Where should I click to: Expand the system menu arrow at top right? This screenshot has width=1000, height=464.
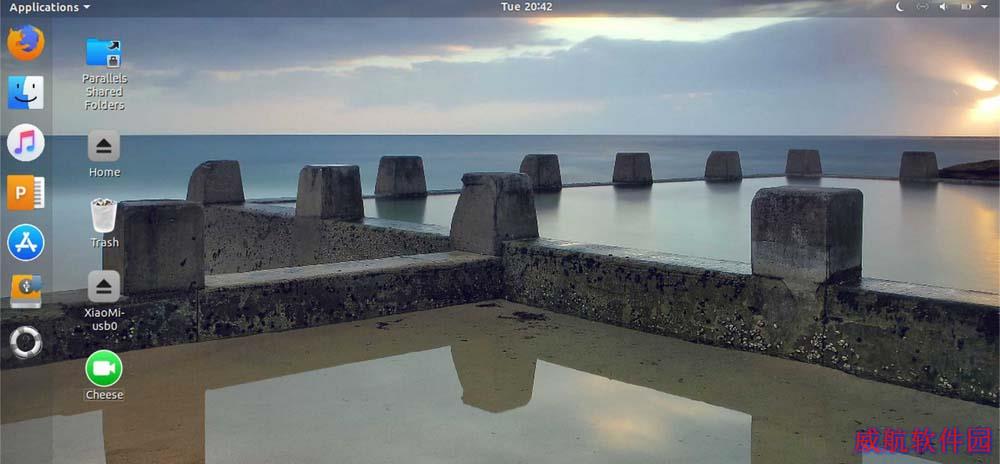click(986, 7)
